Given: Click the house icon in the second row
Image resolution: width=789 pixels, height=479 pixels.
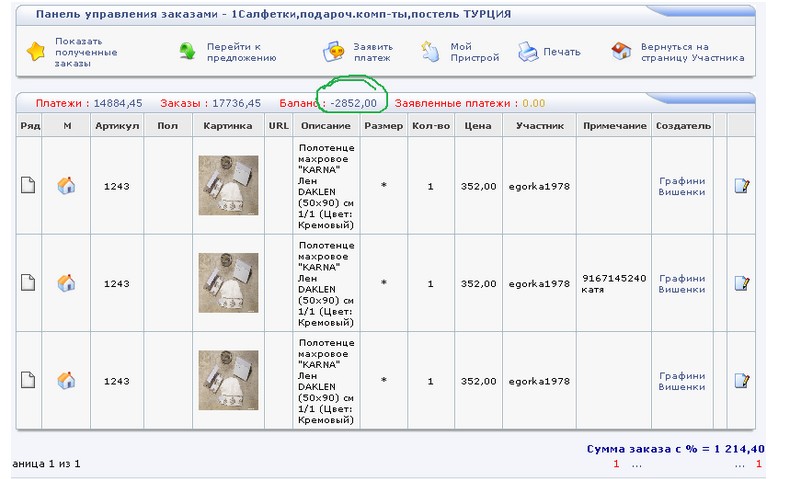Looking at the screenshot, I should click(x=66, y=283).
